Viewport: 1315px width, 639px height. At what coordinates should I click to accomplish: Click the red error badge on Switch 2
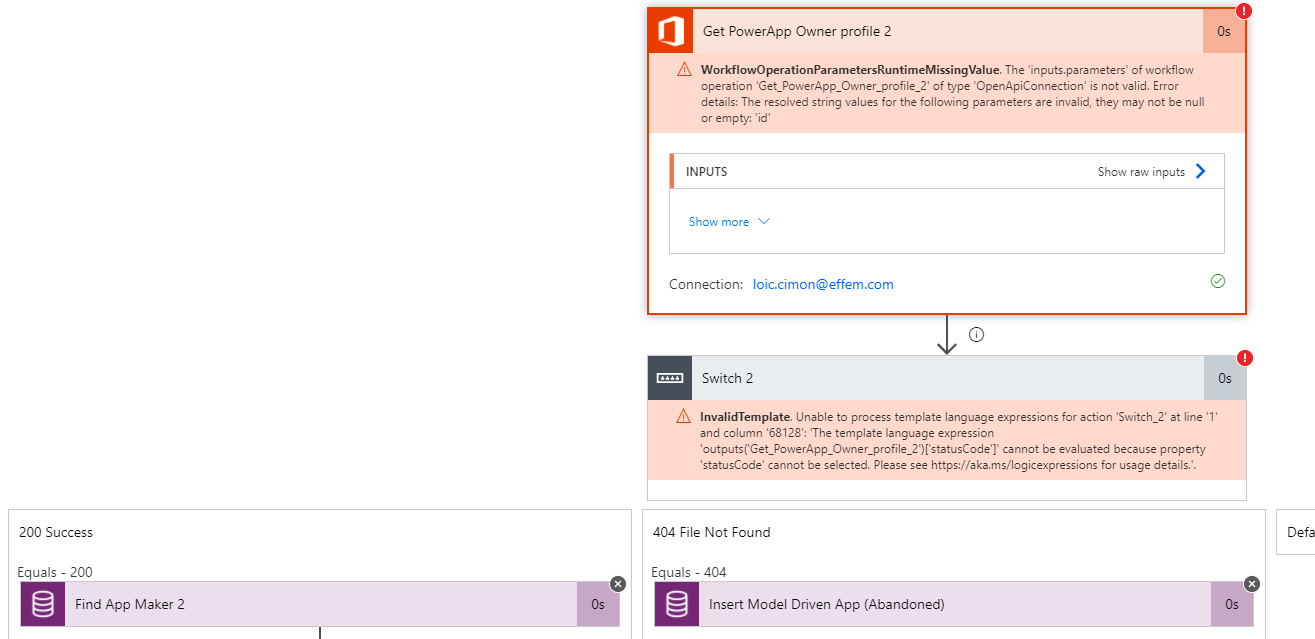(1245, 358)
